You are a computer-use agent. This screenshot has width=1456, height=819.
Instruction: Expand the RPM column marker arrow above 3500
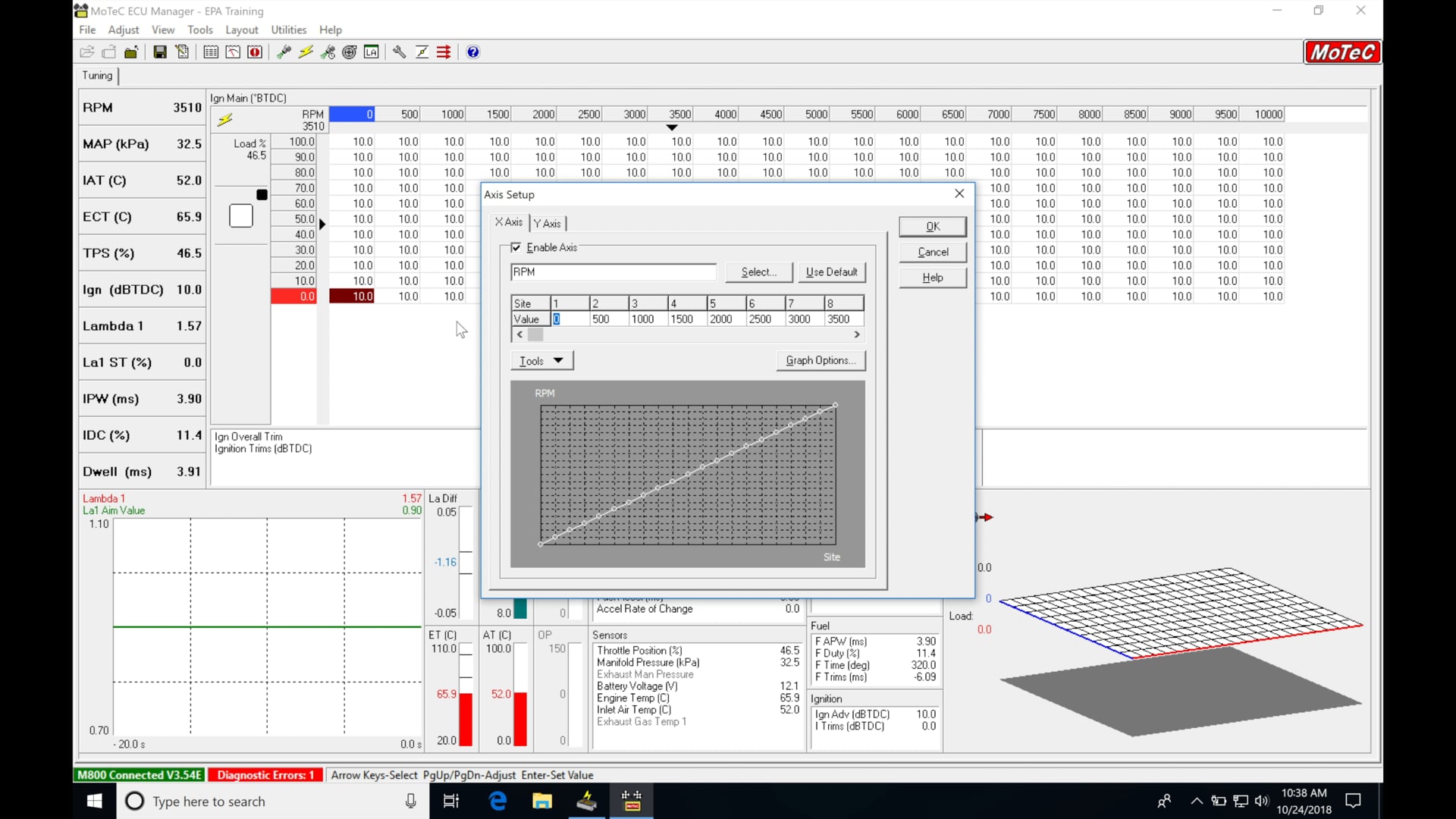(672, 127)
